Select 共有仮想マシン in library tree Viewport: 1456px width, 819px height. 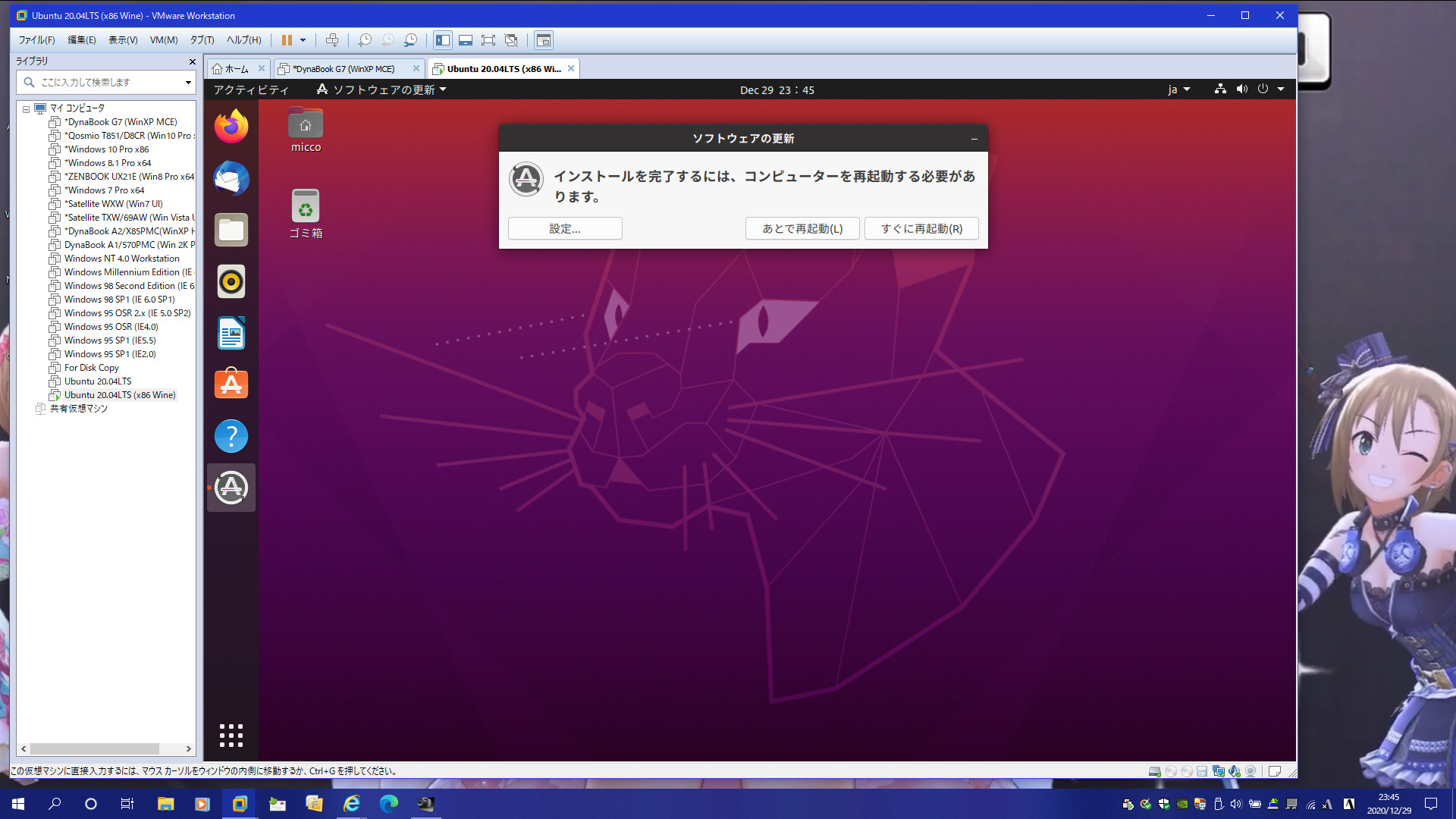tap(78, 409)
